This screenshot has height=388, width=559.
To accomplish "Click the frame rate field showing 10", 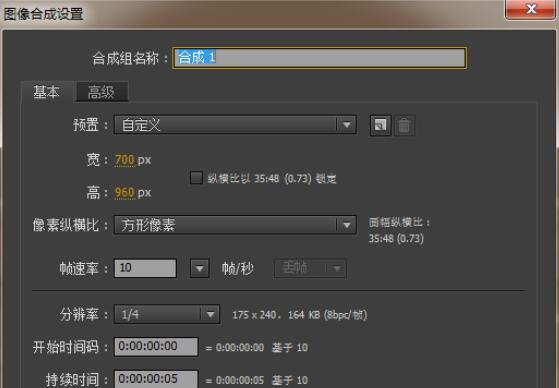I will pos(145,268).
